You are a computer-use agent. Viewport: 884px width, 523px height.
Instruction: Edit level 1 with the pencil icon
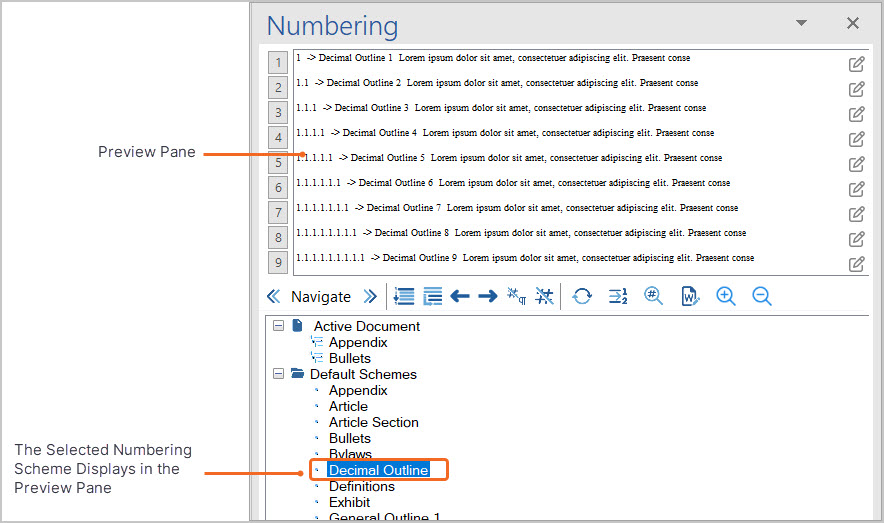click(x=856, y=64)
